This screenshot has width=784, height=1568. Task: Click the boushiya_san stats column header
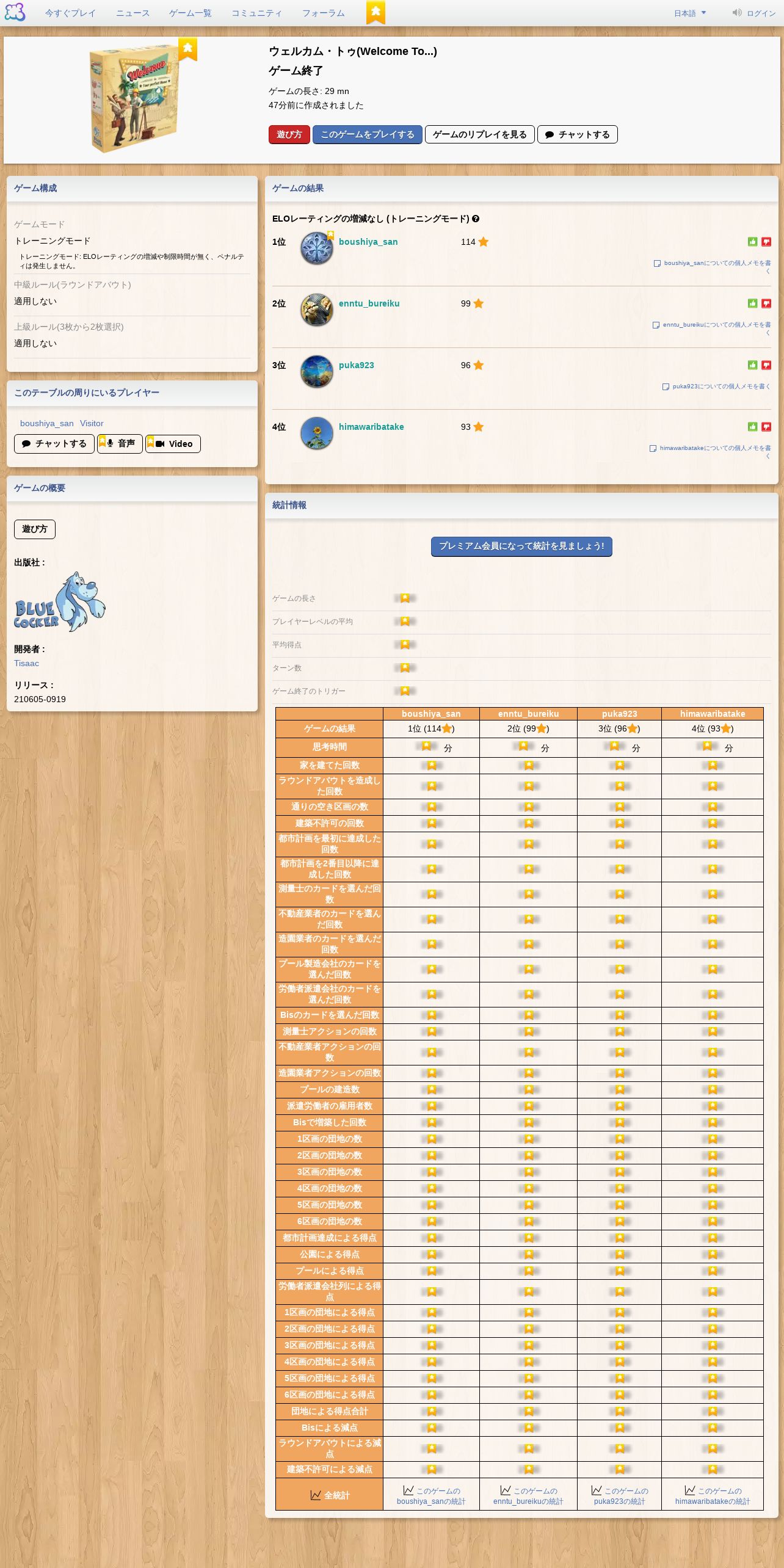pyautogui.click(x=431, y=714)
